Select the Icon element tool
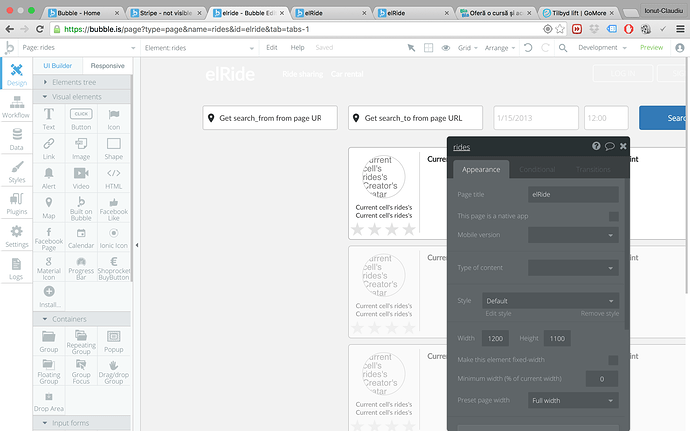The width and height of the screenshot is (690, 431). coord(114,119)
